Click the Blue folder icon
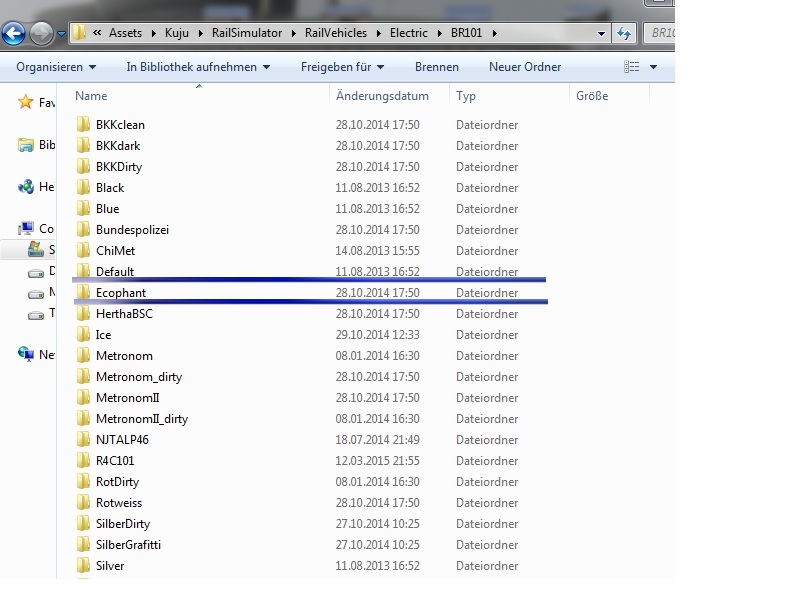The image size is (800, 600). tap(83, 208)
